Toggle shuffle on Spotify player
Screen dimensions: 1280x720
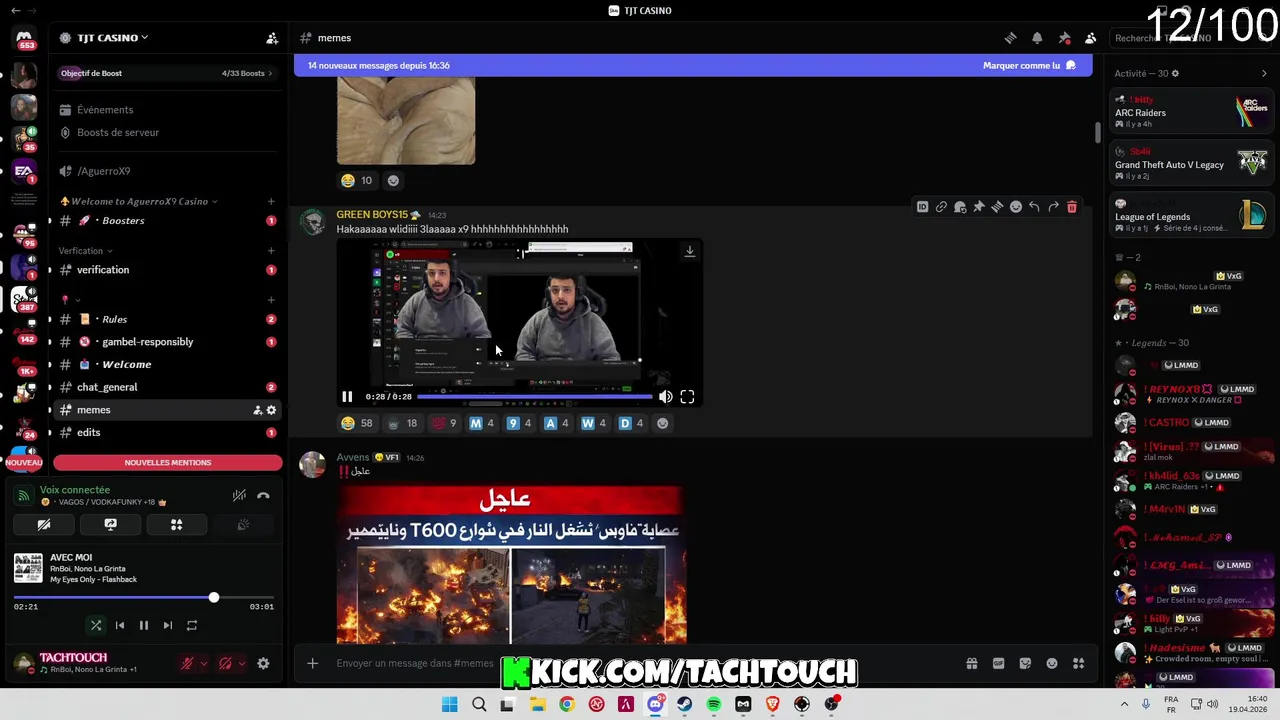tap(96, 625)
